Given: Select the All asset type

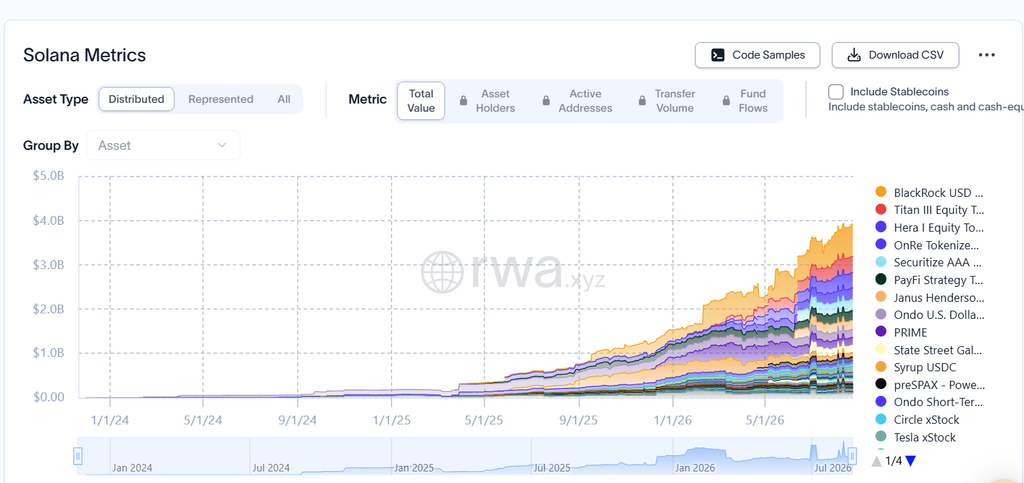Looking at the screenshot, I should pyautogui.click(x=283, y=99).
